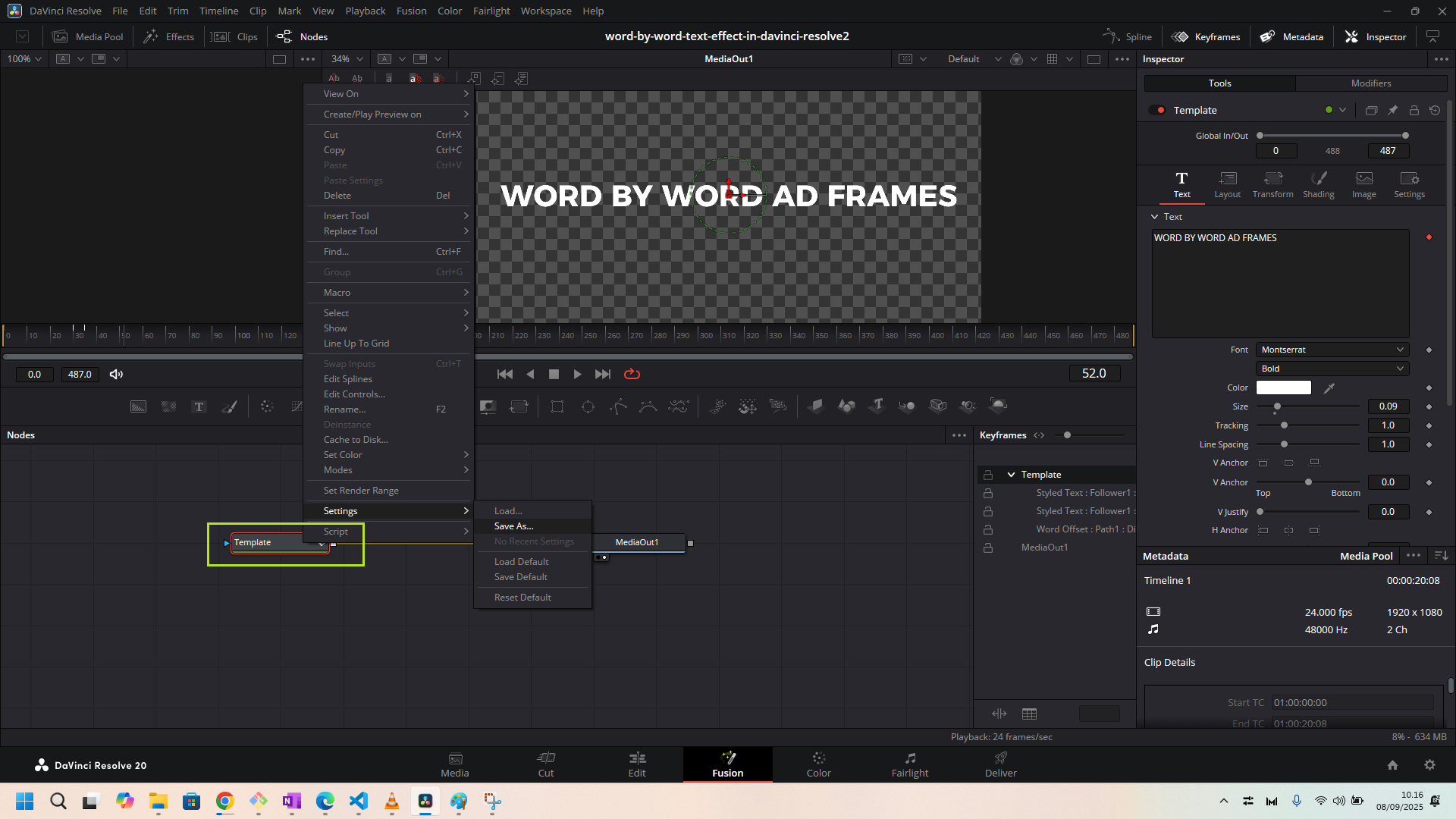Viewport: 1456px width, 819px height.
Task: Click the Text Size value field
Action: click(x=1388, y=406)
